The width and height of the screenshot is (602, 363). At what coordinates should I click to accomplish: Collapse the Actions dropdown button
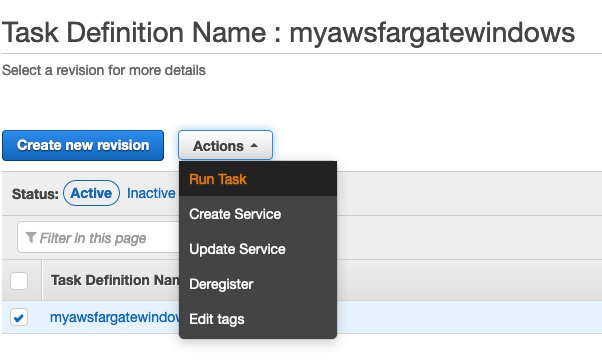click(x=225, y=145)
